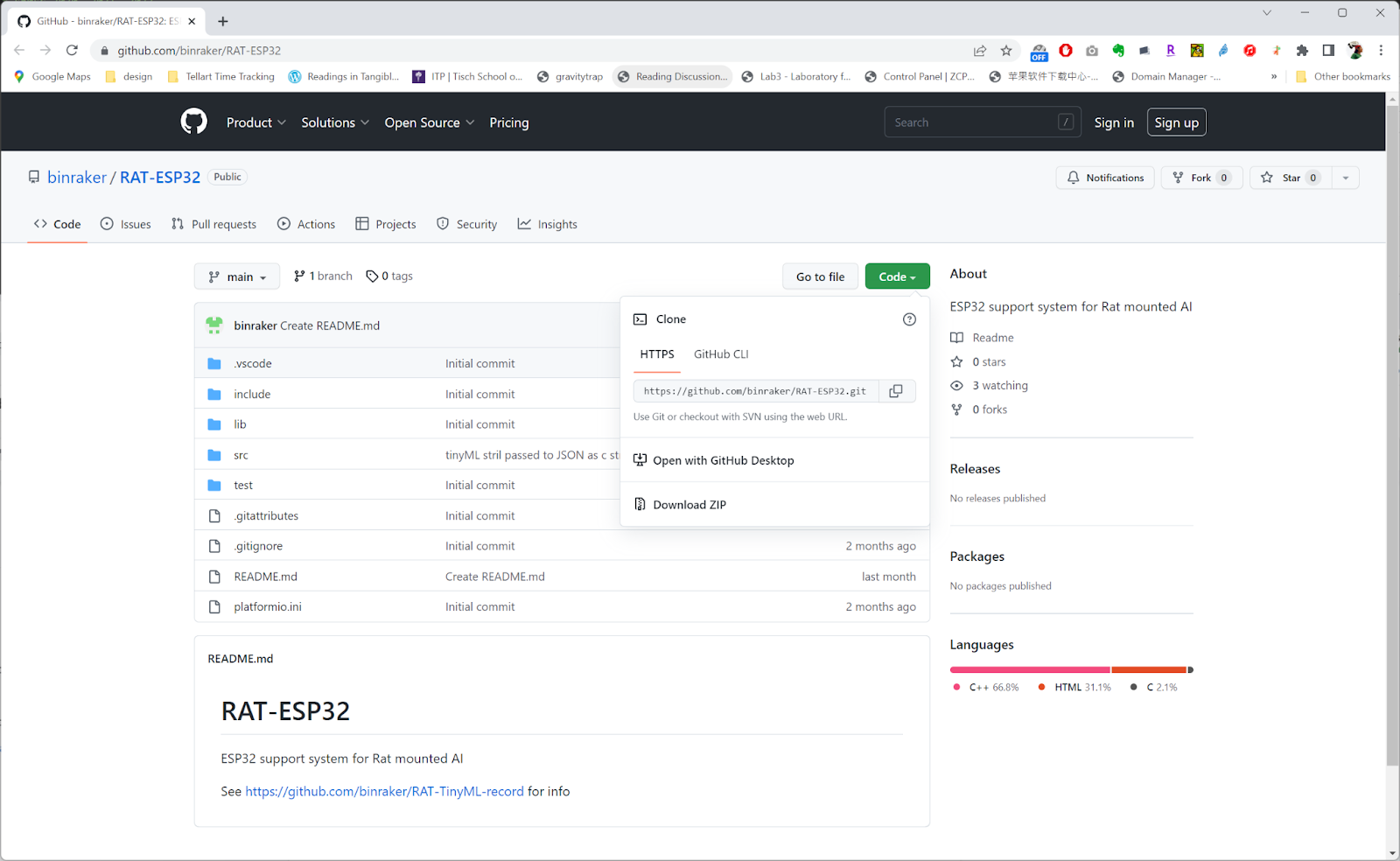Expand the green Code dropdown
1400x861 pixels.
tap(897, 276)
